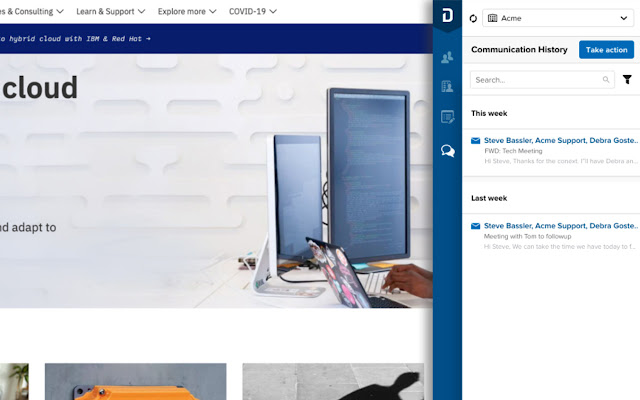This screenshot has width=640, height=400.
Task: Click the filter funnel icon
Action: [627, 80]
